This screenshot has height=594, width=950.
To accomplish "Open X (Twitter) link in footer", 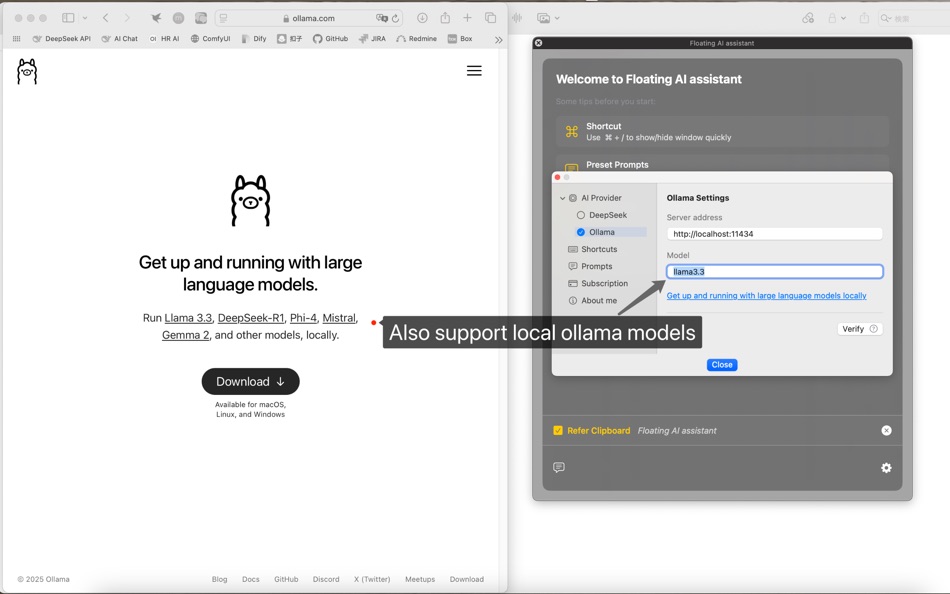I will point(372,579).
